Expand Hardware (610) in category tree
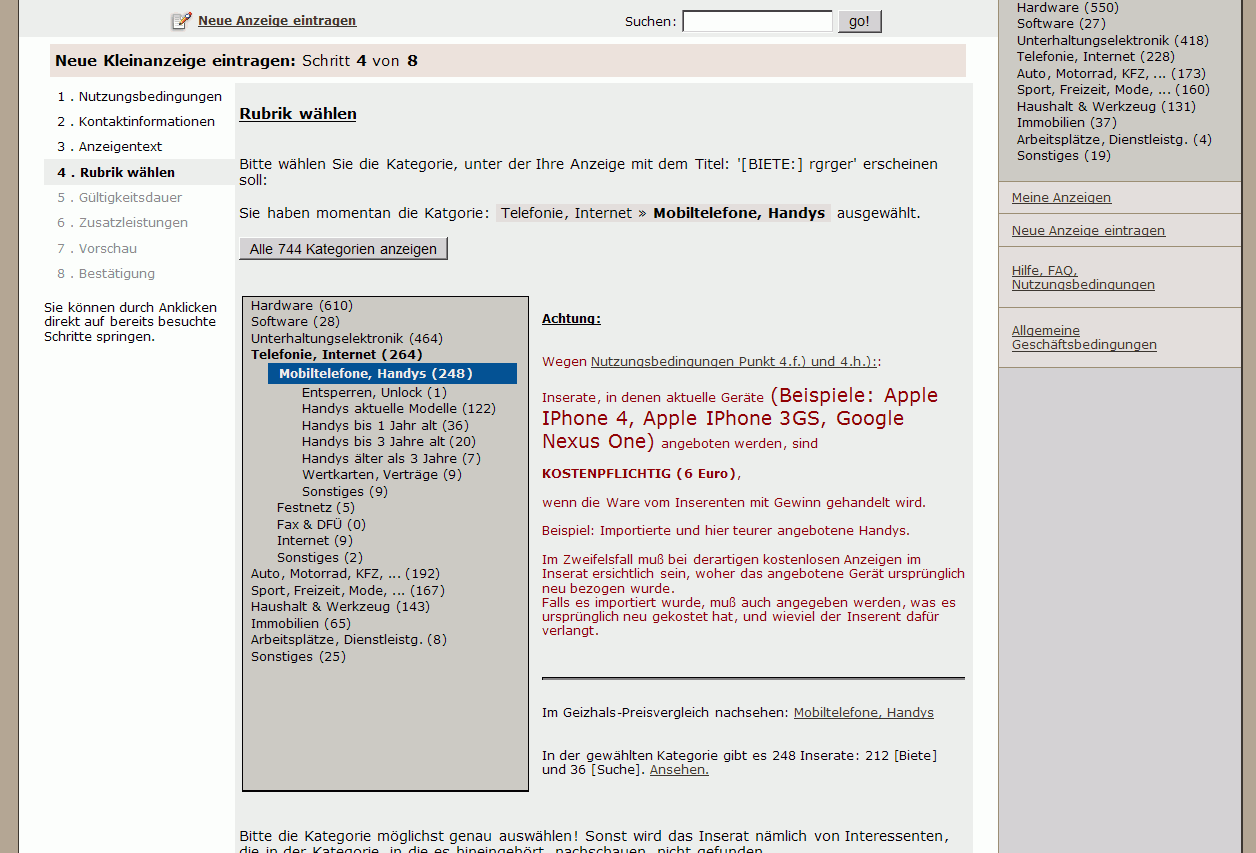This screenshot has width=1256, height=853. 301,306
